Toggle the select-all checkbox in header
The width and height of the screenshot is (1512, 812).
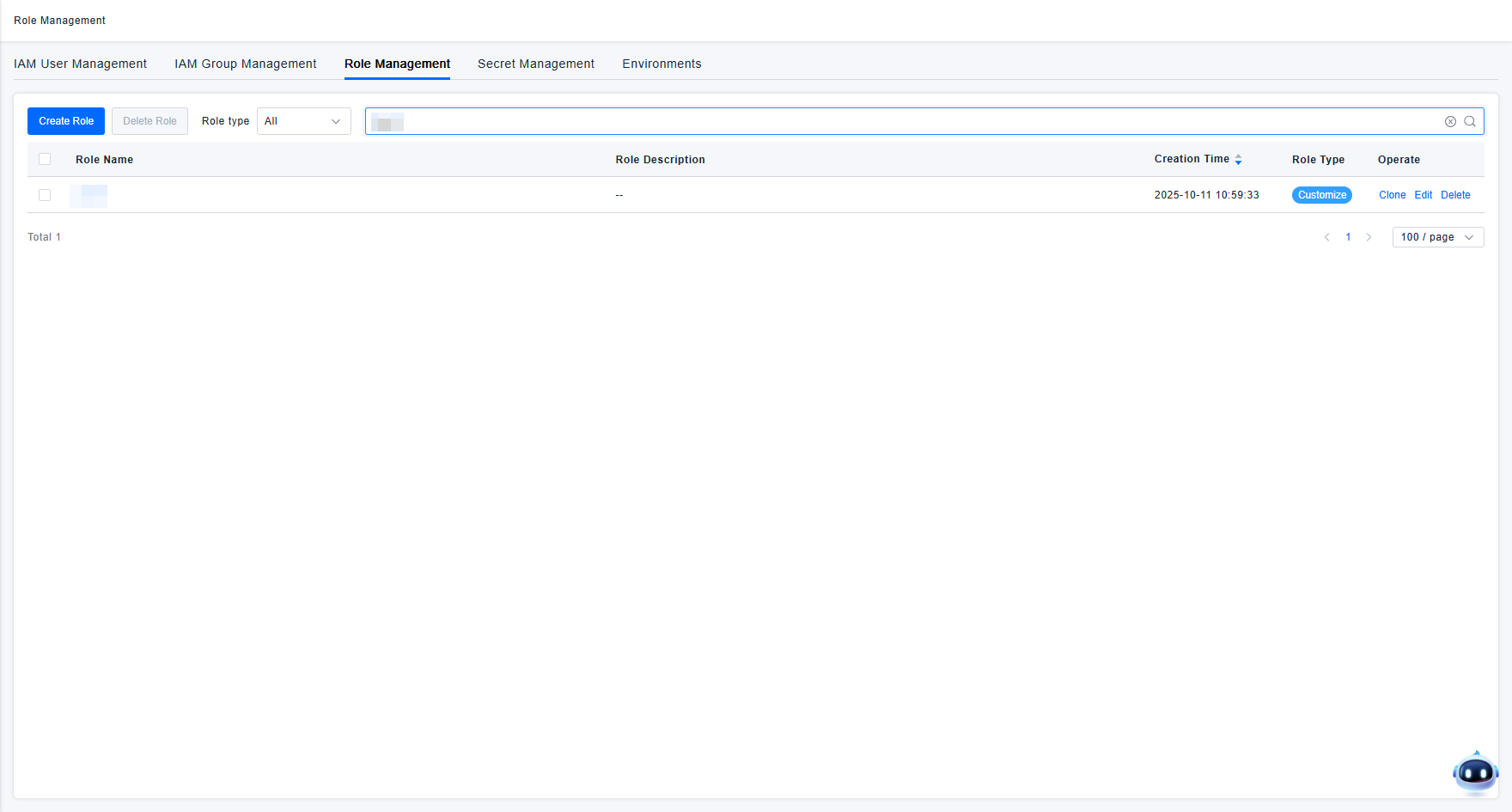45,159
